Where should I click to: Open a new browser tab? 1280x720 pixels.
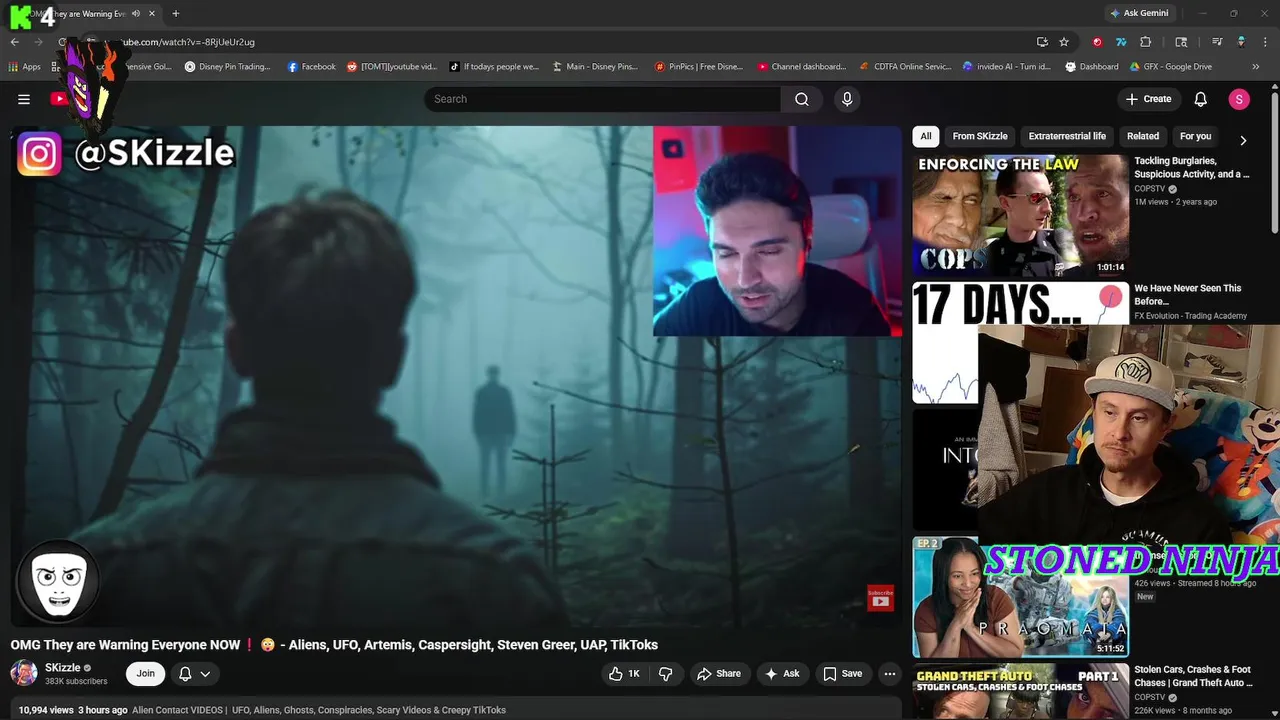click(176, 13)
